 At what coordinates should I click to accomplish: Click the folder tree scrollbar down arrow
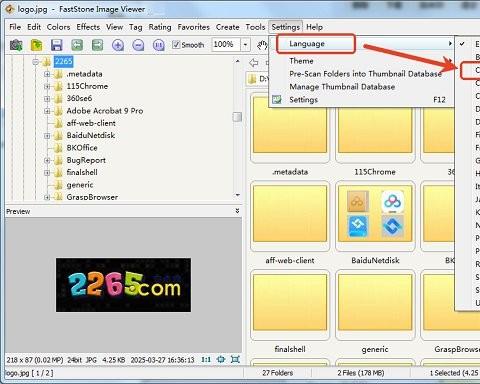point(237,195)
